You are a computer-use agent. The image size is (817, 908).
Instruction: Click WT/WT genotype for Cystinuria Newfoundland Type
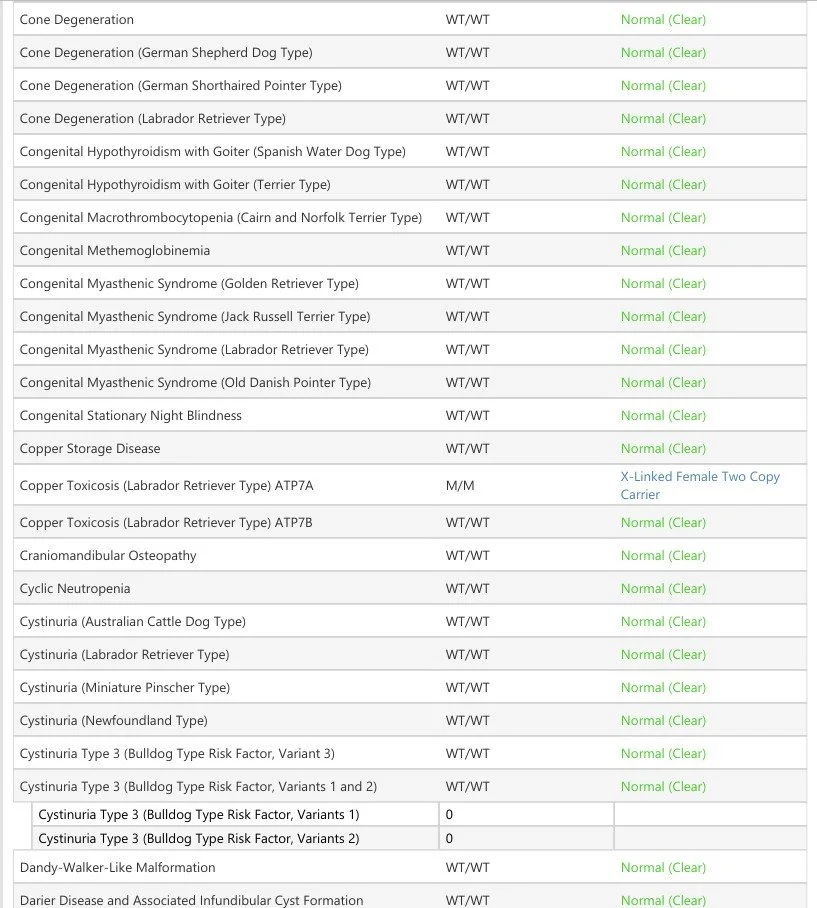click(467, 721)
